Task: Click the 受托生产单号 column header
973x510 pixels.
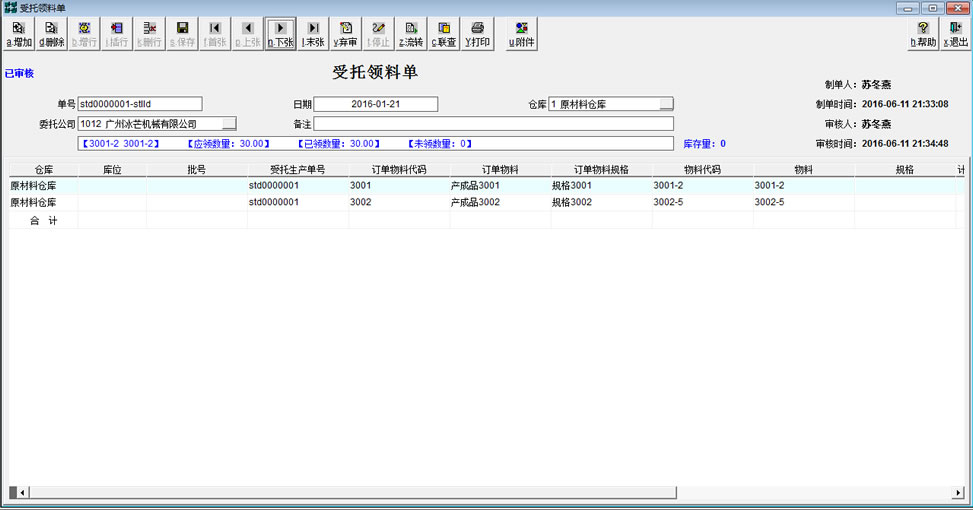Action: tap(298, 169)
